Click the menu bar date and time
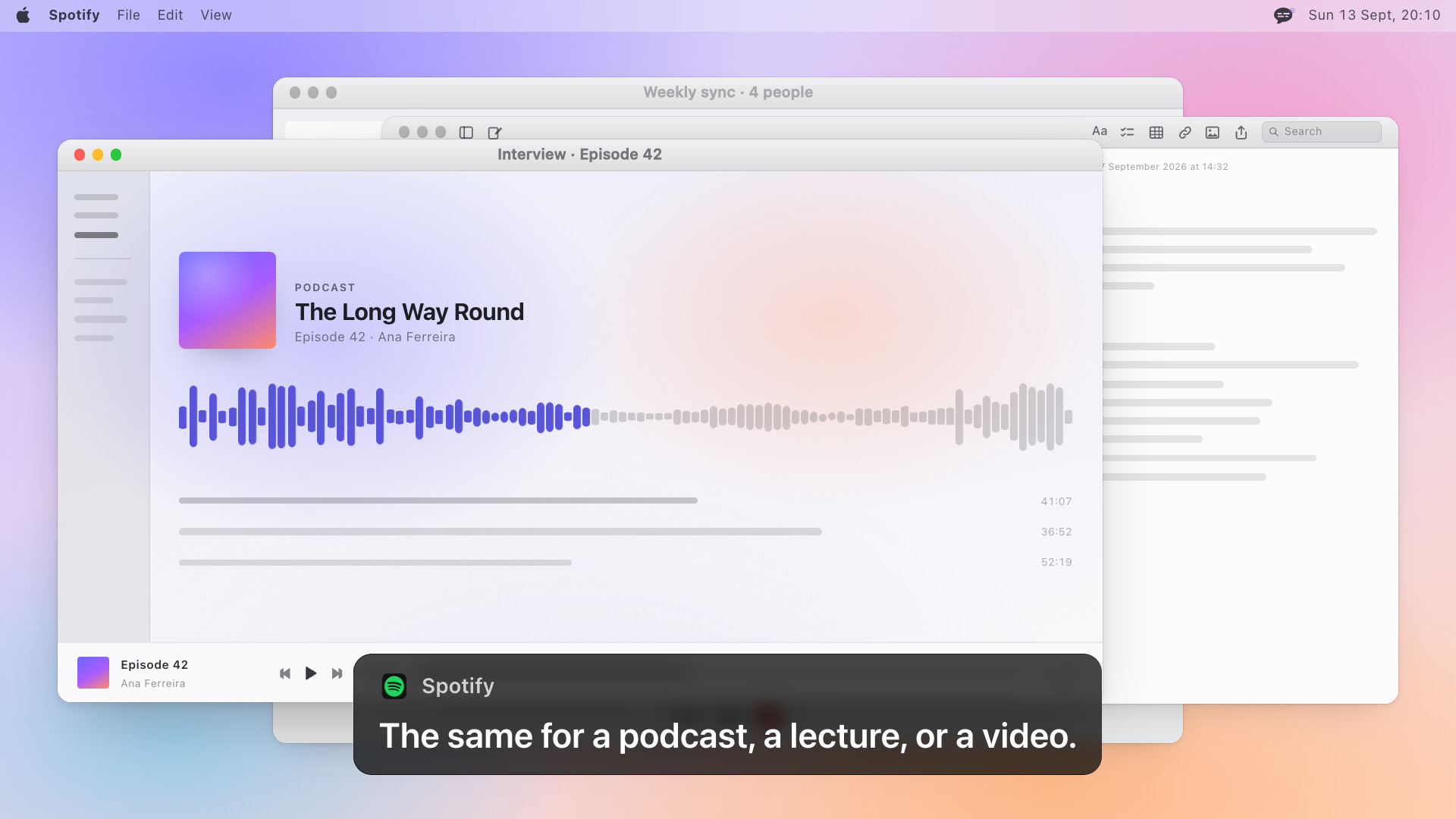The height and width of the screenshot is (819, 1456). (1374, 15)
